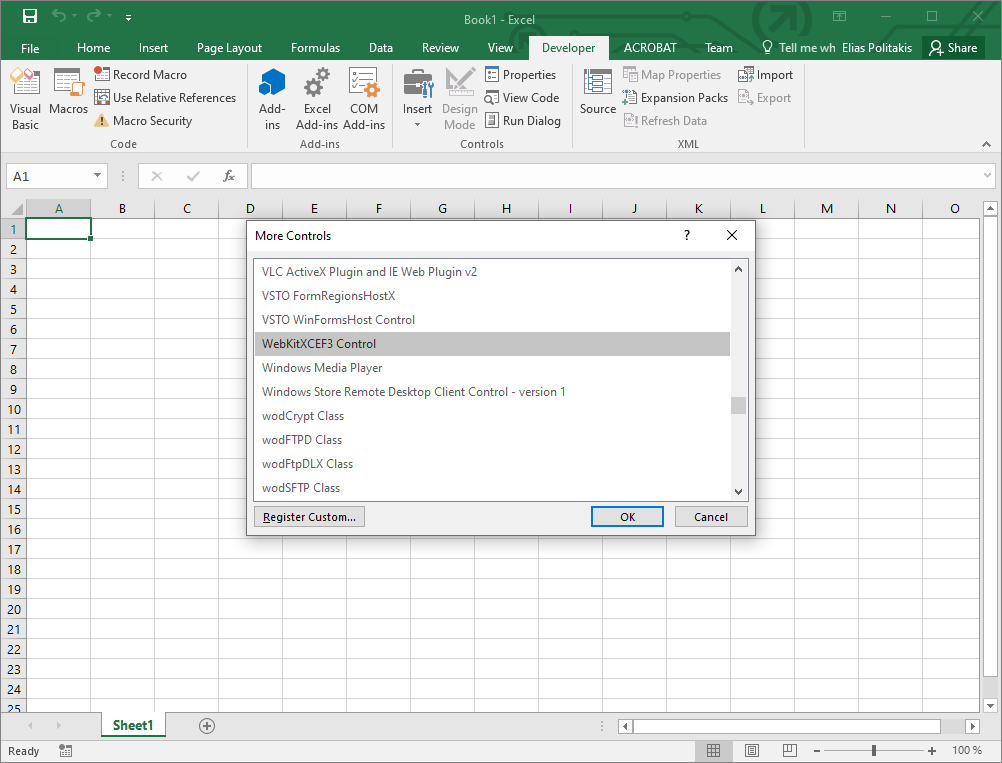
Task: Cancel the More Controls dialog
Action: click(x=711, y=516)
